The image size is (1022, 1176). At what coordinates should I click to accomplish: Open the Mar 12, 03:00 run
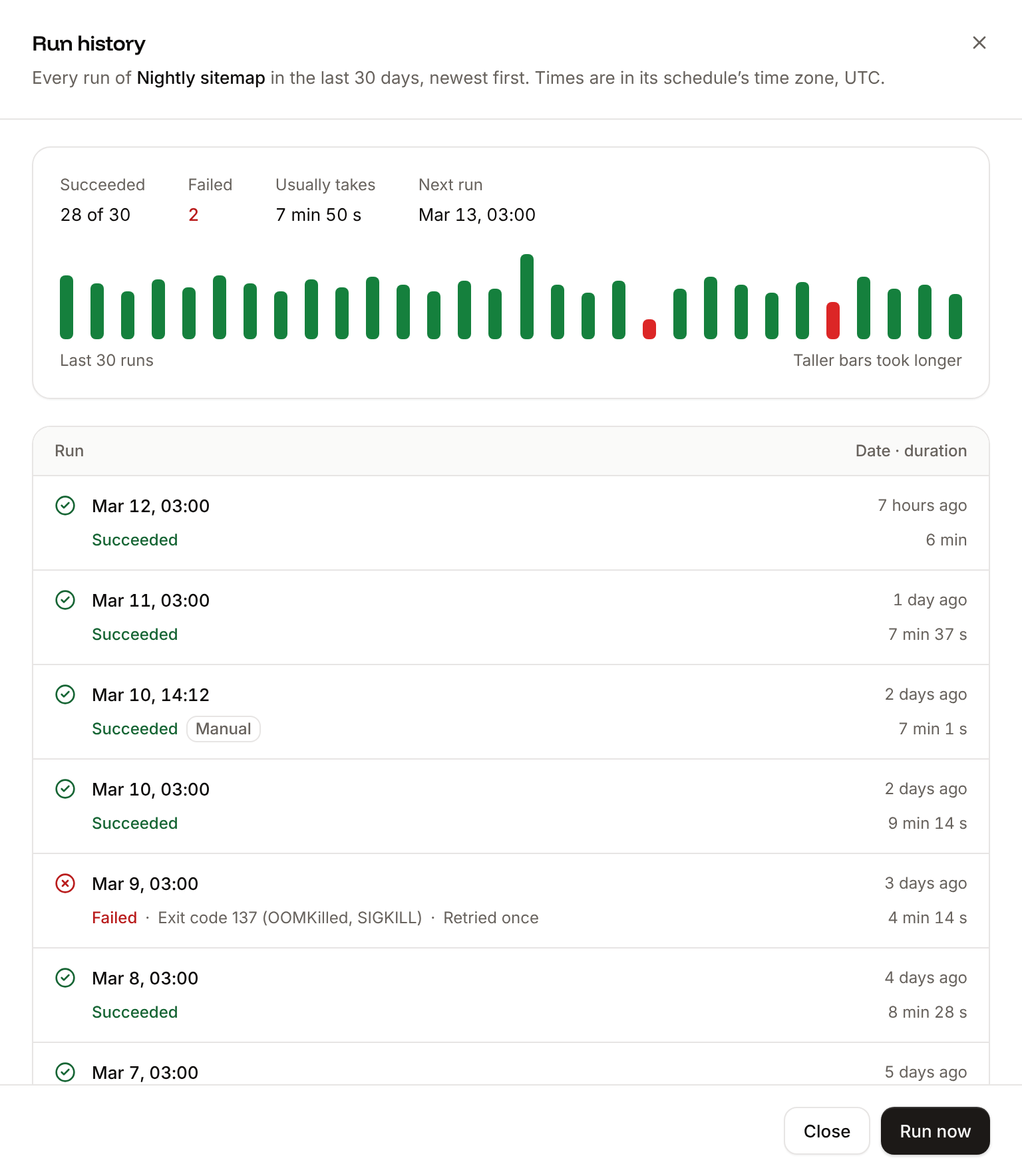511,523
